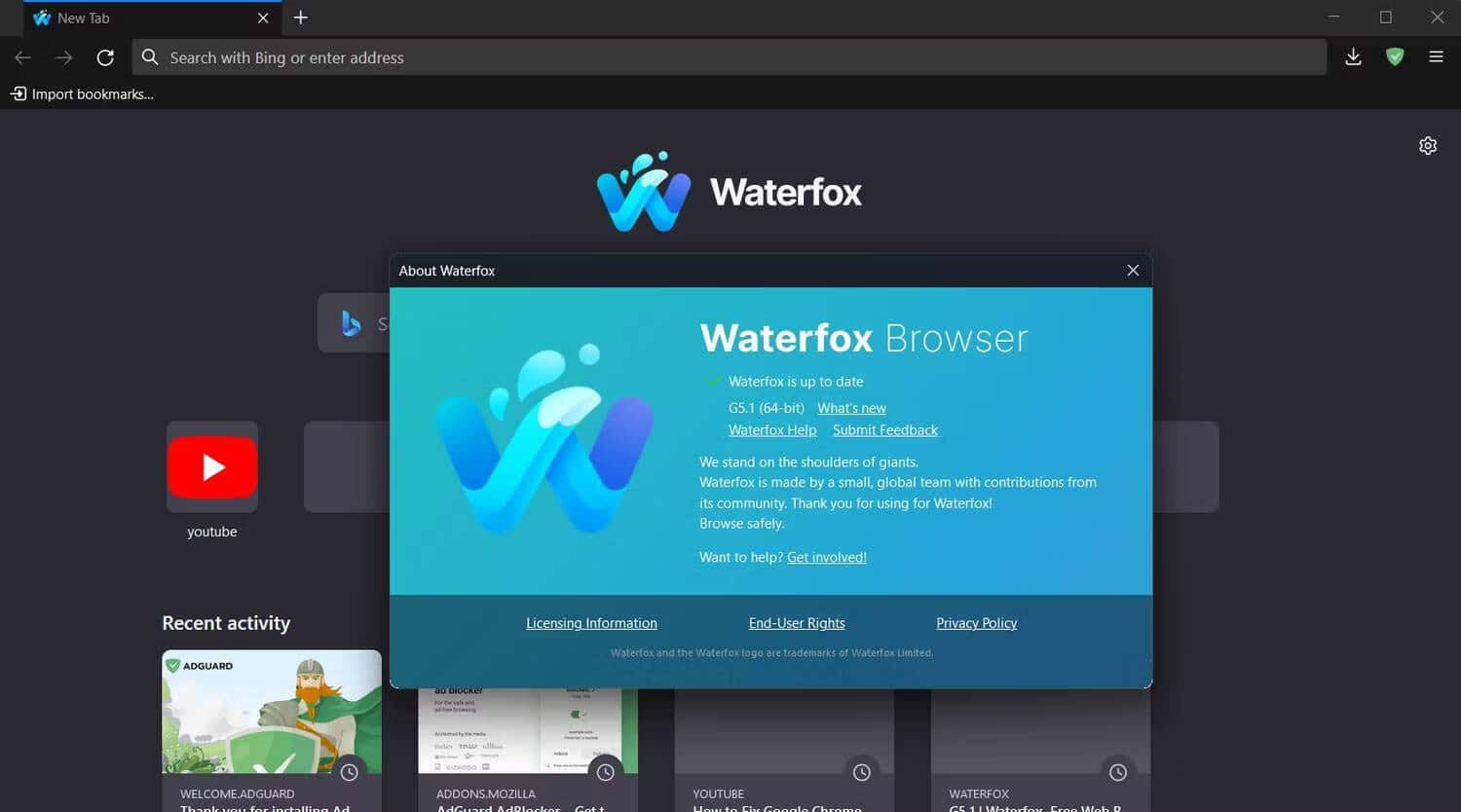Navigate back using the back arrow
The image size is (1461, 812).
coord(22,57)
